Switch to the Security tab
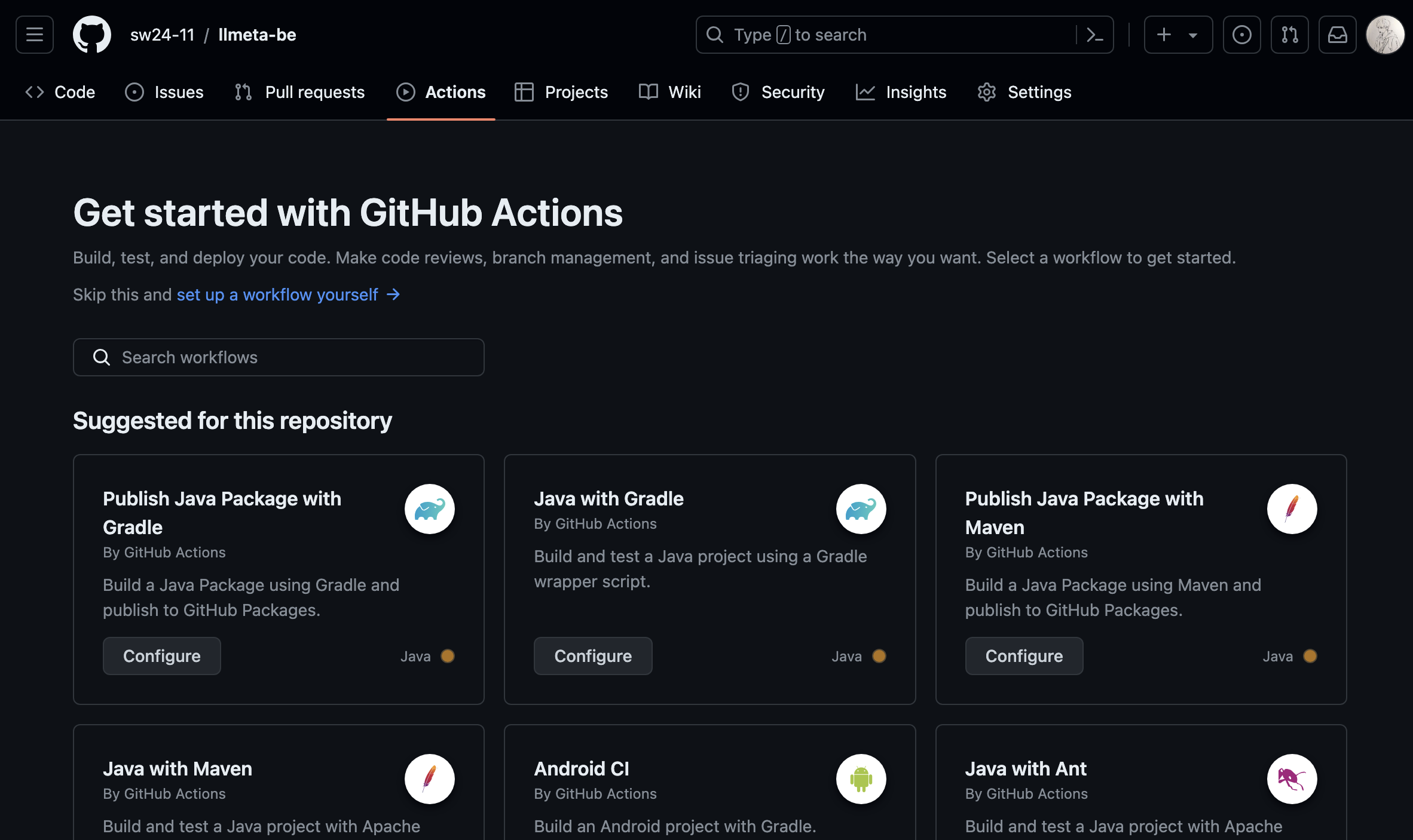The image size is (1413, 840). (x=778, y=92)
